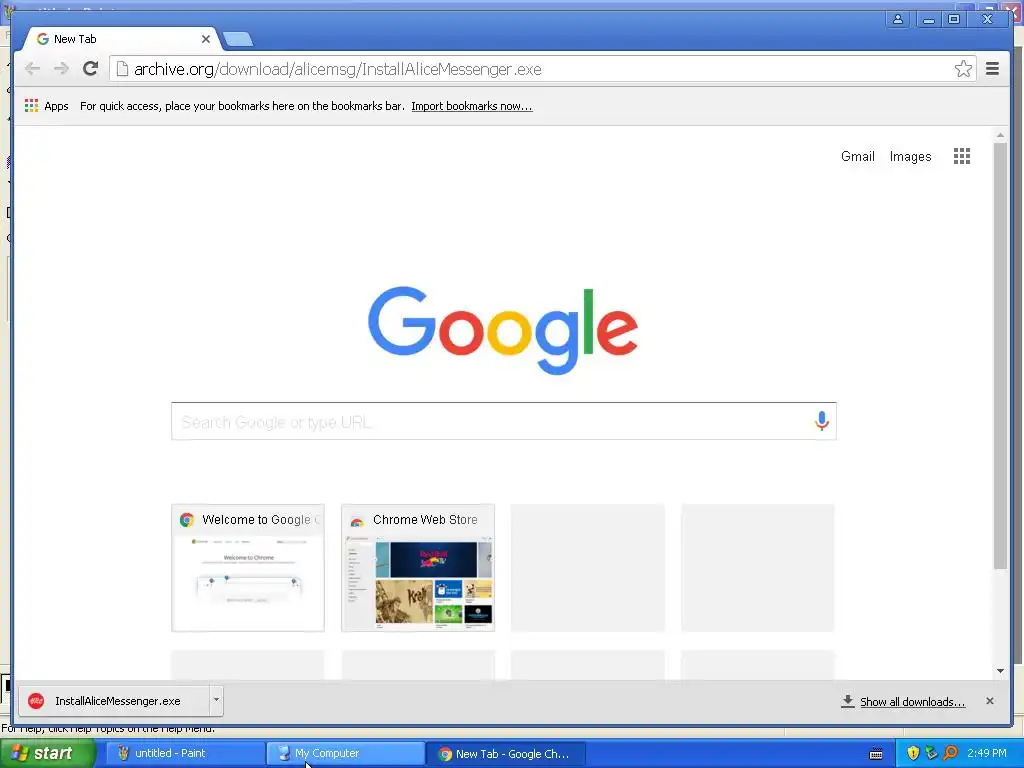This screenshot has height=768, width=1024.
Task: Click Show all downloads link
Action: [912, 701]
